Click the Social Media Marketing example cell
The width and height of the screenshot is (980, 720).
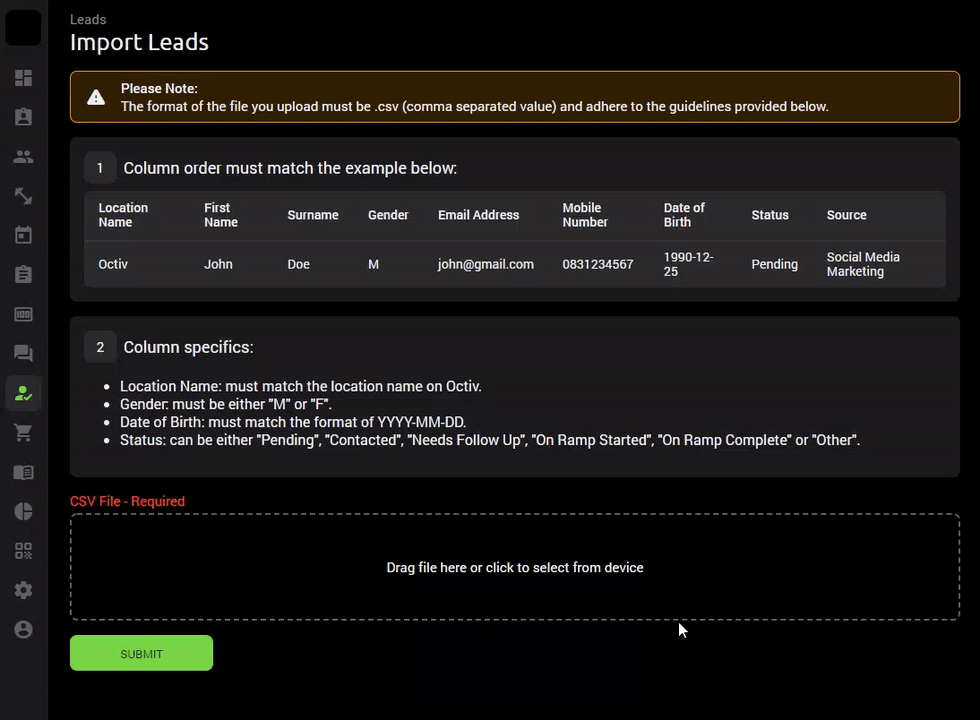(x=863, y=264)
